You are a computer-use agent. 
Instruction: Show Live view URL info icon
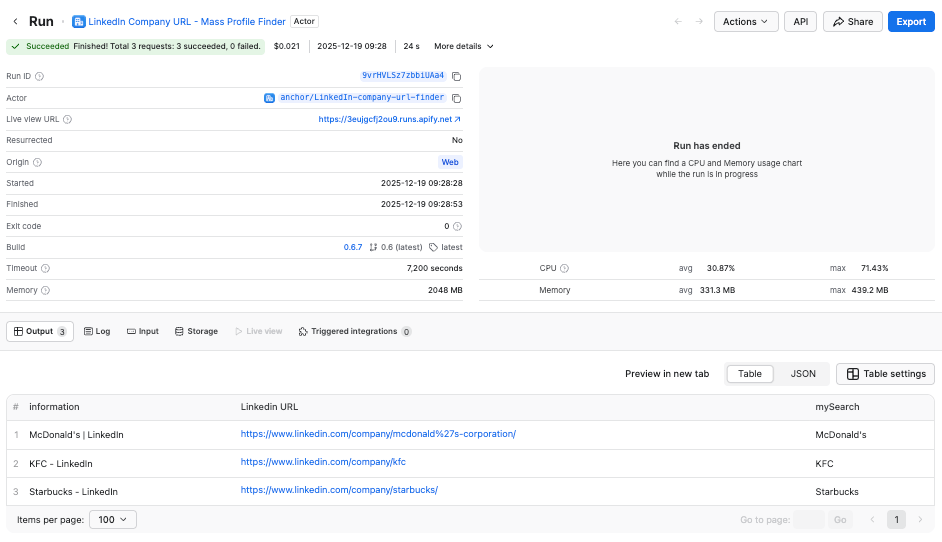(x=67, y=120)
